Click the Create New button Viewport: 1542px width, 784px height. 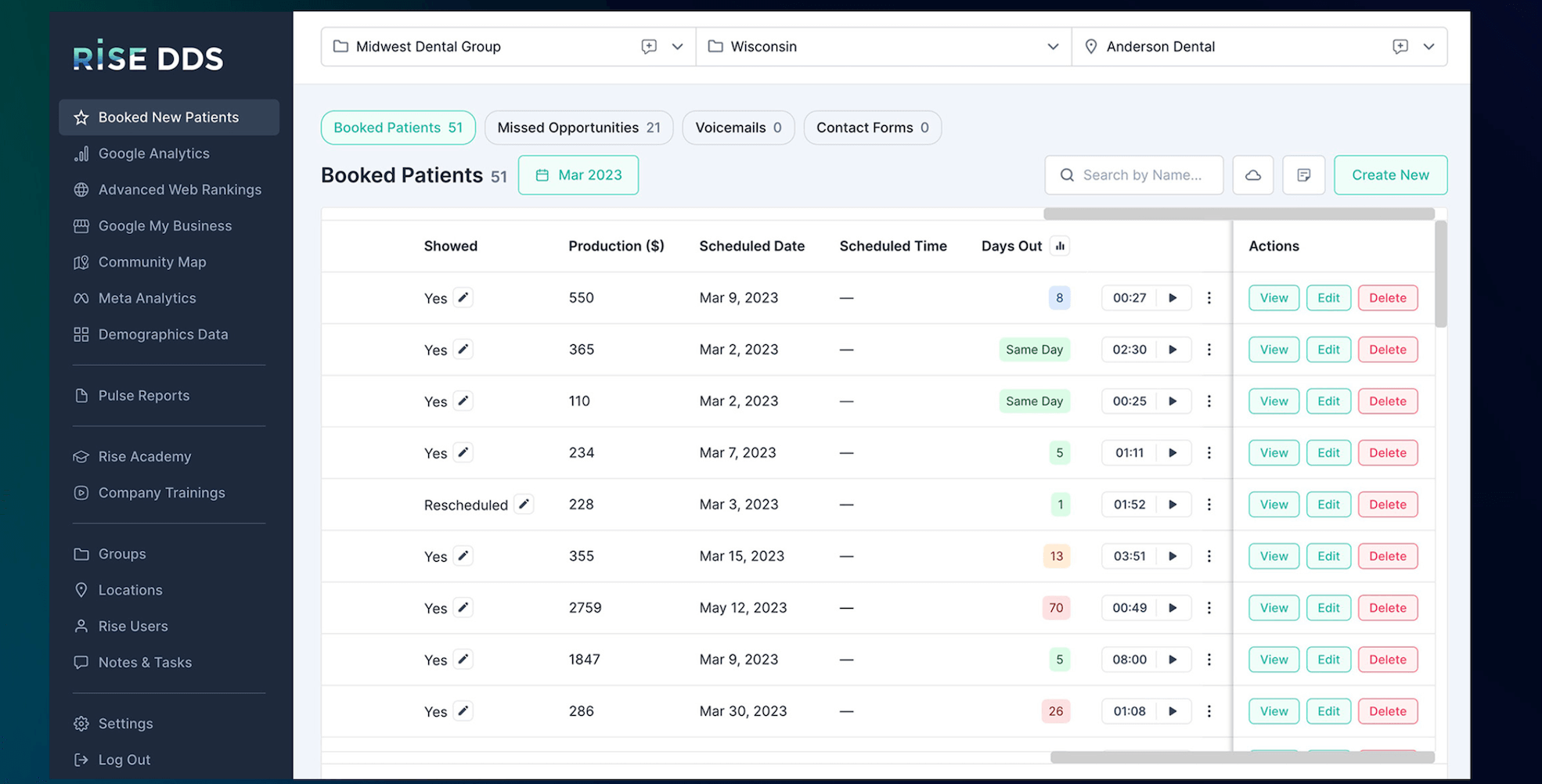tap(1390, 175)
